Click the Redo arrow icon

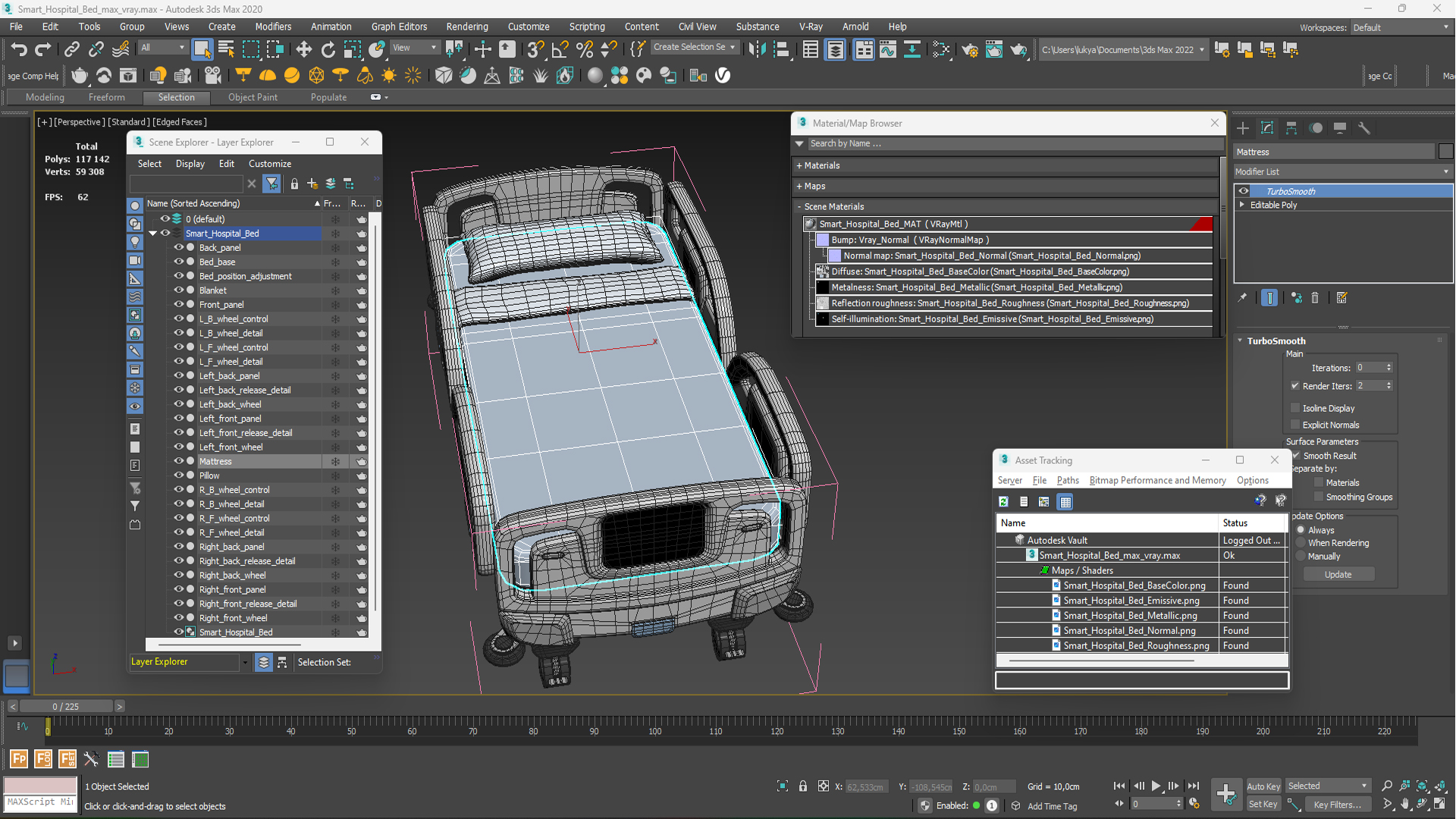43,50
